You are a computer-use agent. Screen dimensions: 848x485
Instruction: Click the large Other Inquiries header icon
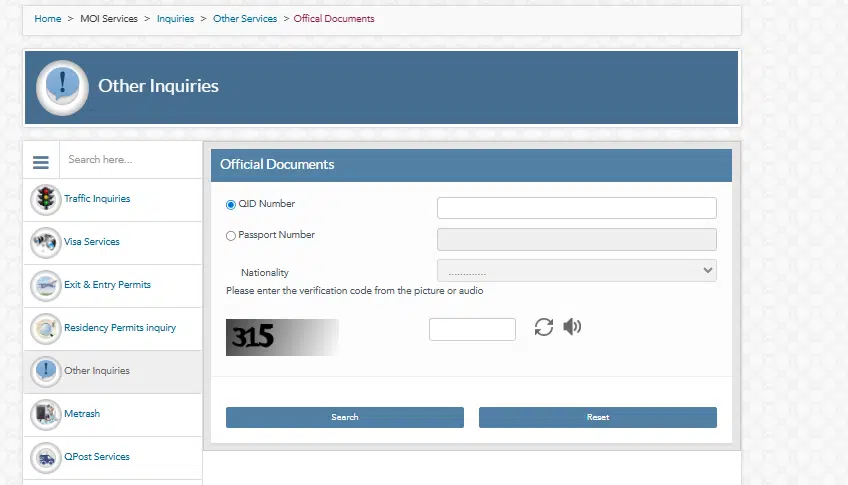click(x=62, y=88)
